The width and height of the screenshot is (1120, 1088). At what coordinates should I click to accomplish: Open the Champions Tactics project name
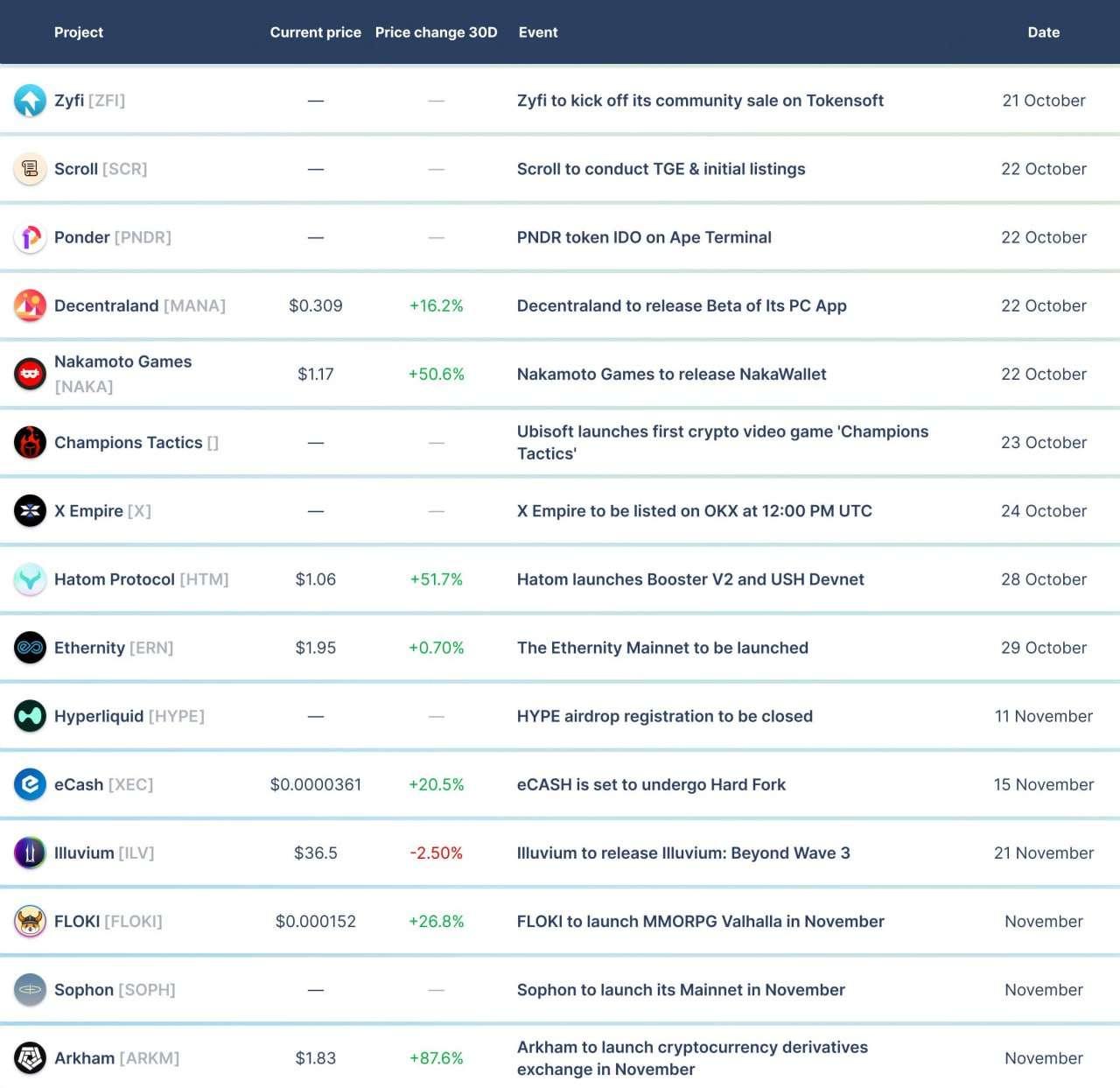(136, 443)
